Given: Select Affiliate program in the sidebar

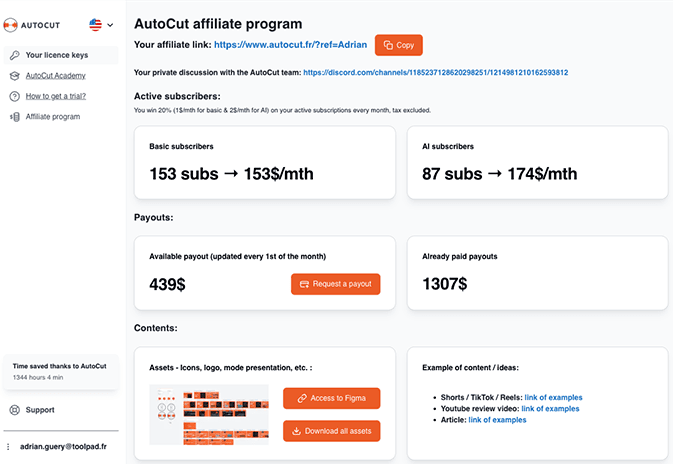Looking at the screenshot, I should pos(52,117).
